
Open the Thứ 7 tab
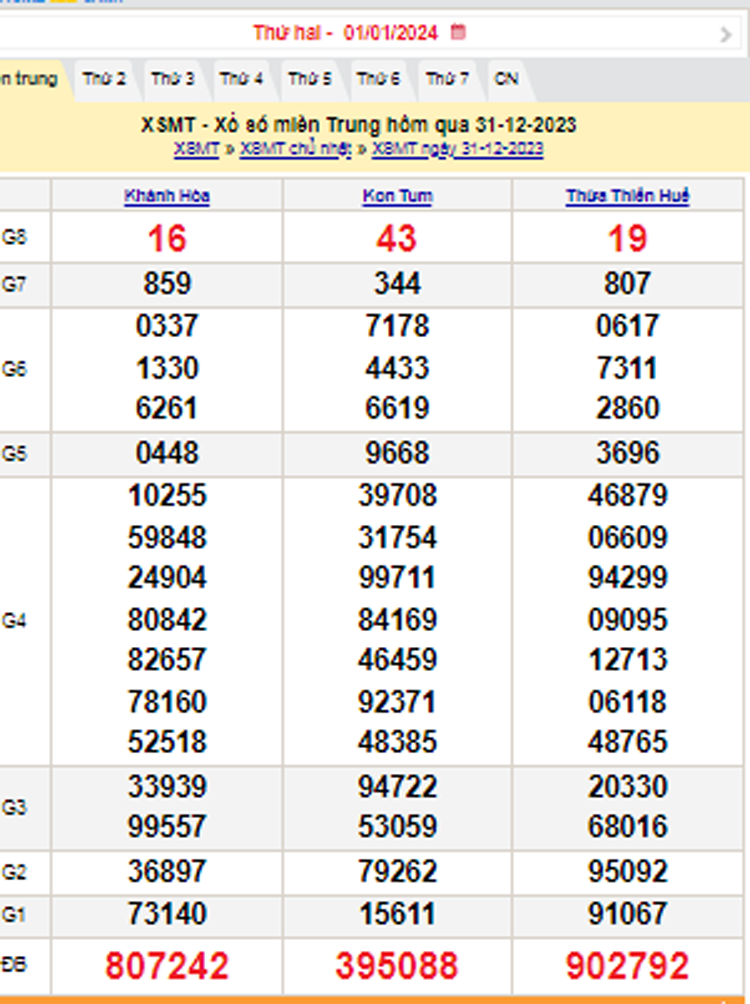(447, 79)
